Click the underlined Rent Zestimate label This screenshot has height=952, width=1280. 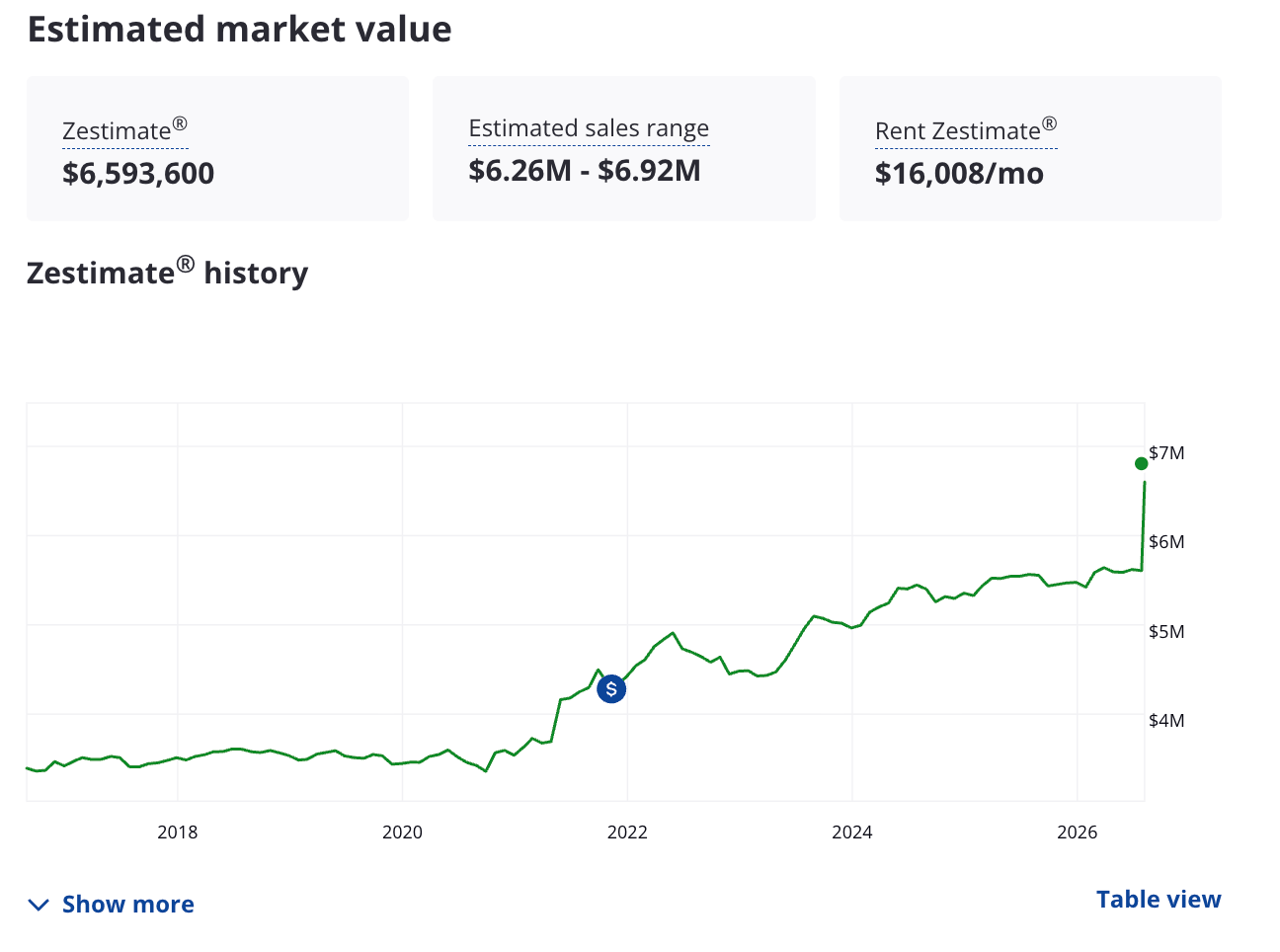[966, 131]
